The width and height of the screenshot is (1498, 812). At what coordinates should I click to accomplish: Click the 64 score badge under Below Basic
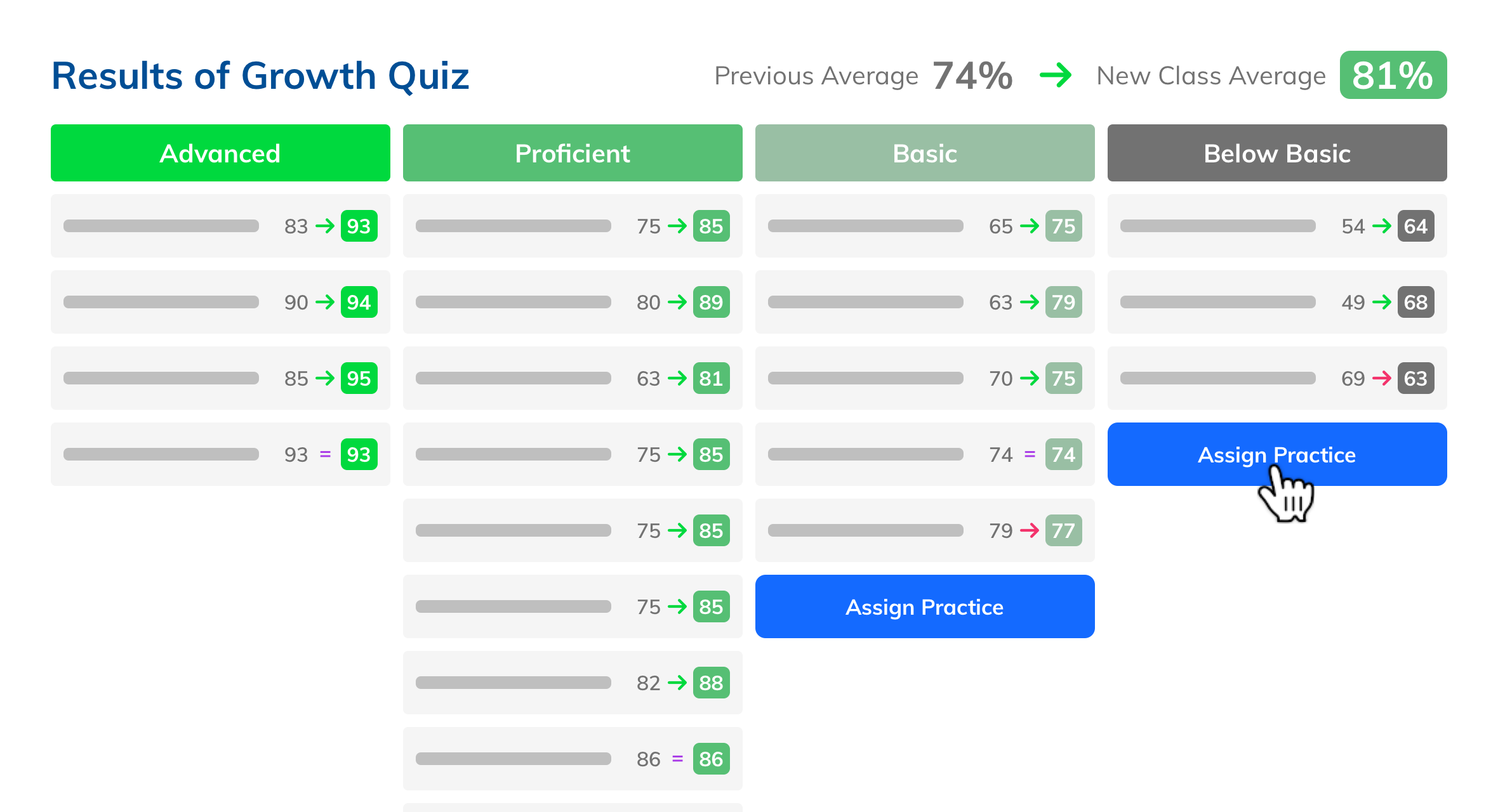click(1417, 226)
